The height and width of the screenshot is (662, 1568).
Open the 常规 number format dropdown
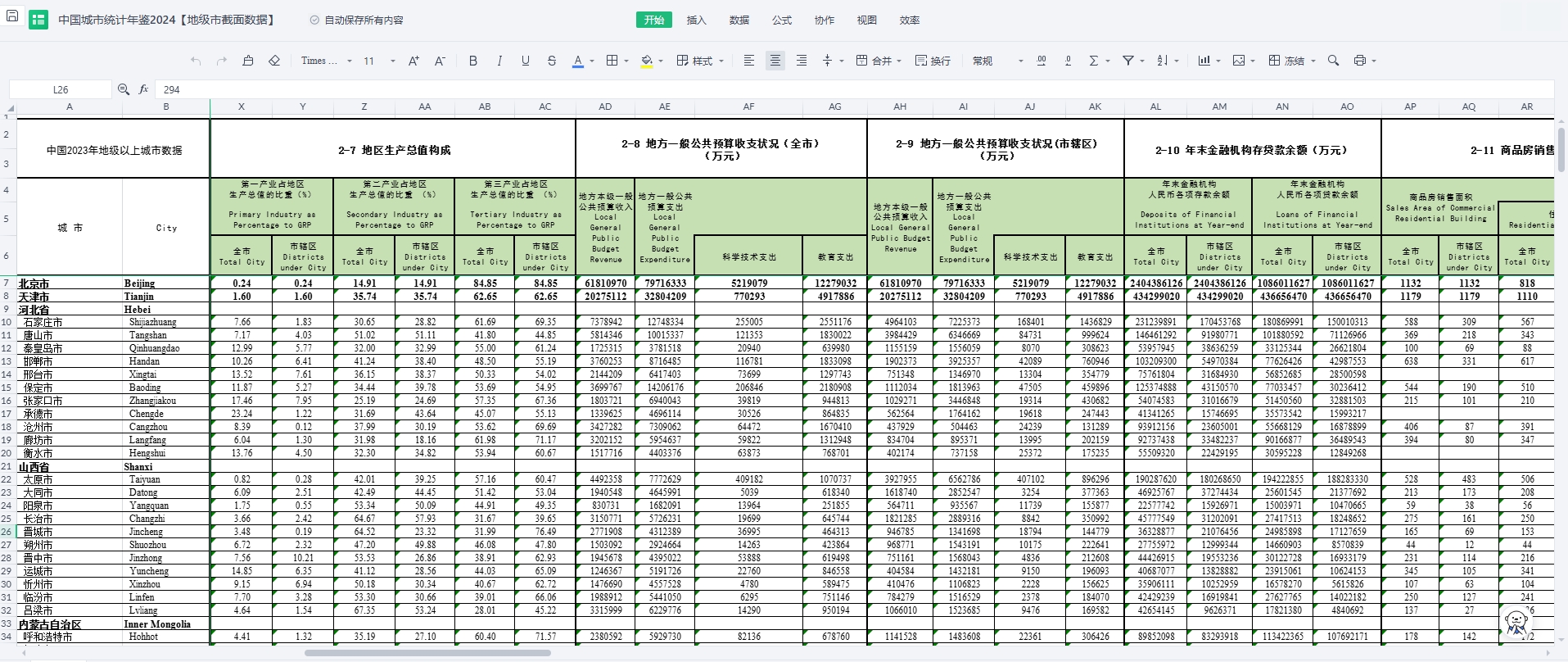[998, 61]
